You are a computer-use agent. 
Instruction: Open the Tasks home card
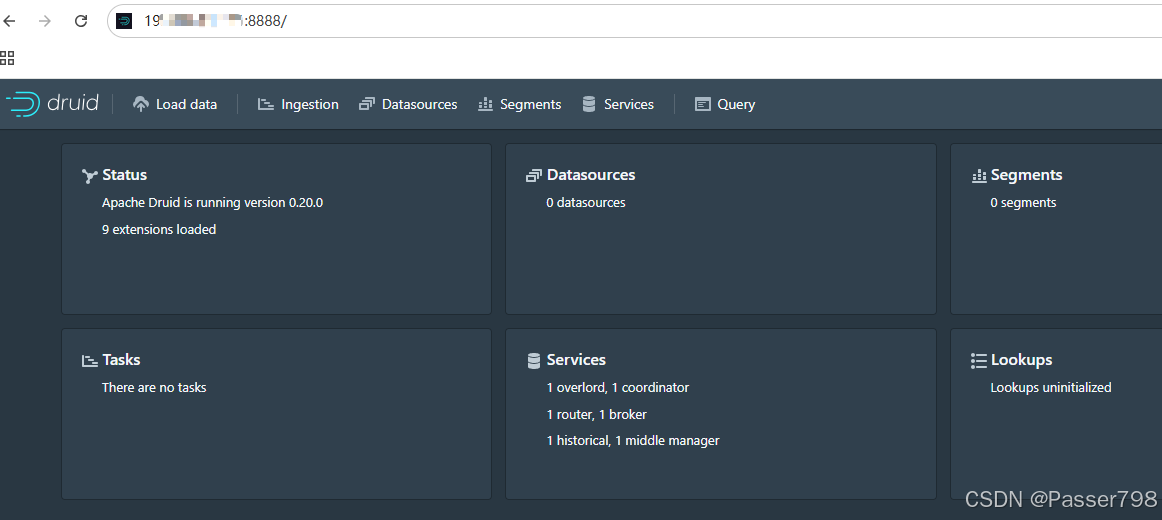pyautogui.click(x=276, y=414)
